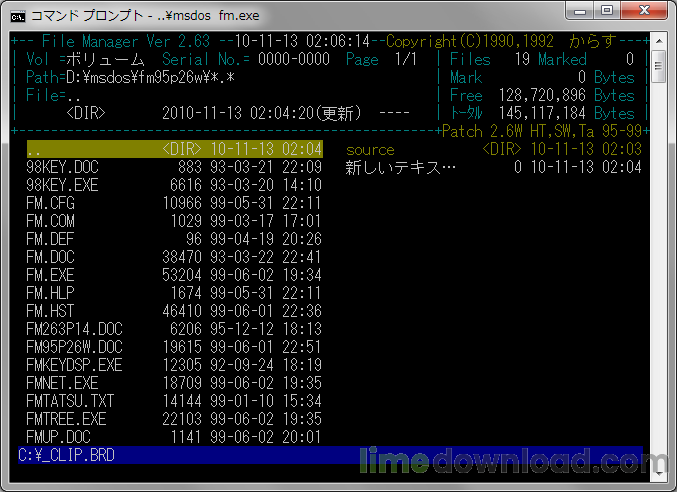The image size is (677, 492).
Task: Click the vertical scrollbar thumb
Action: (659, 66)
